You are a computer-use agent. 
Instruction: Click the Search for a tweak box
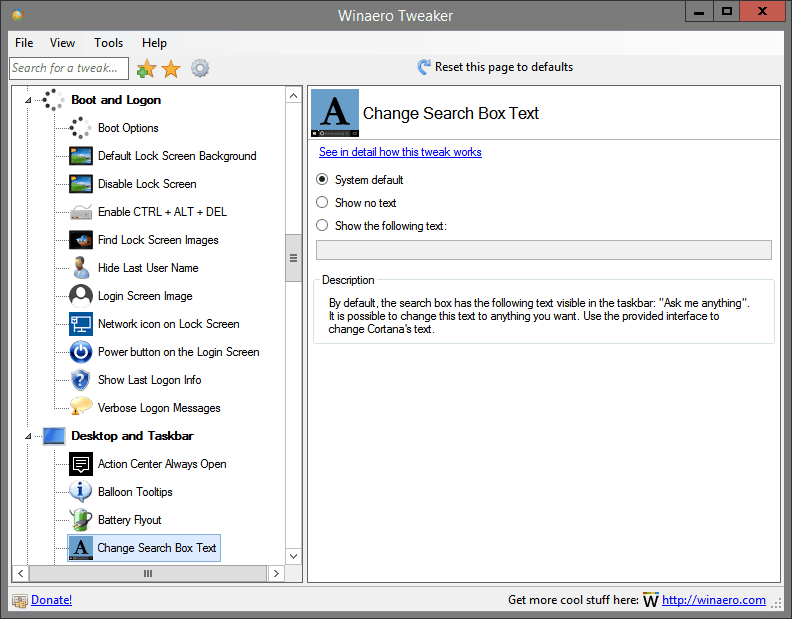(x=69, y=68)
